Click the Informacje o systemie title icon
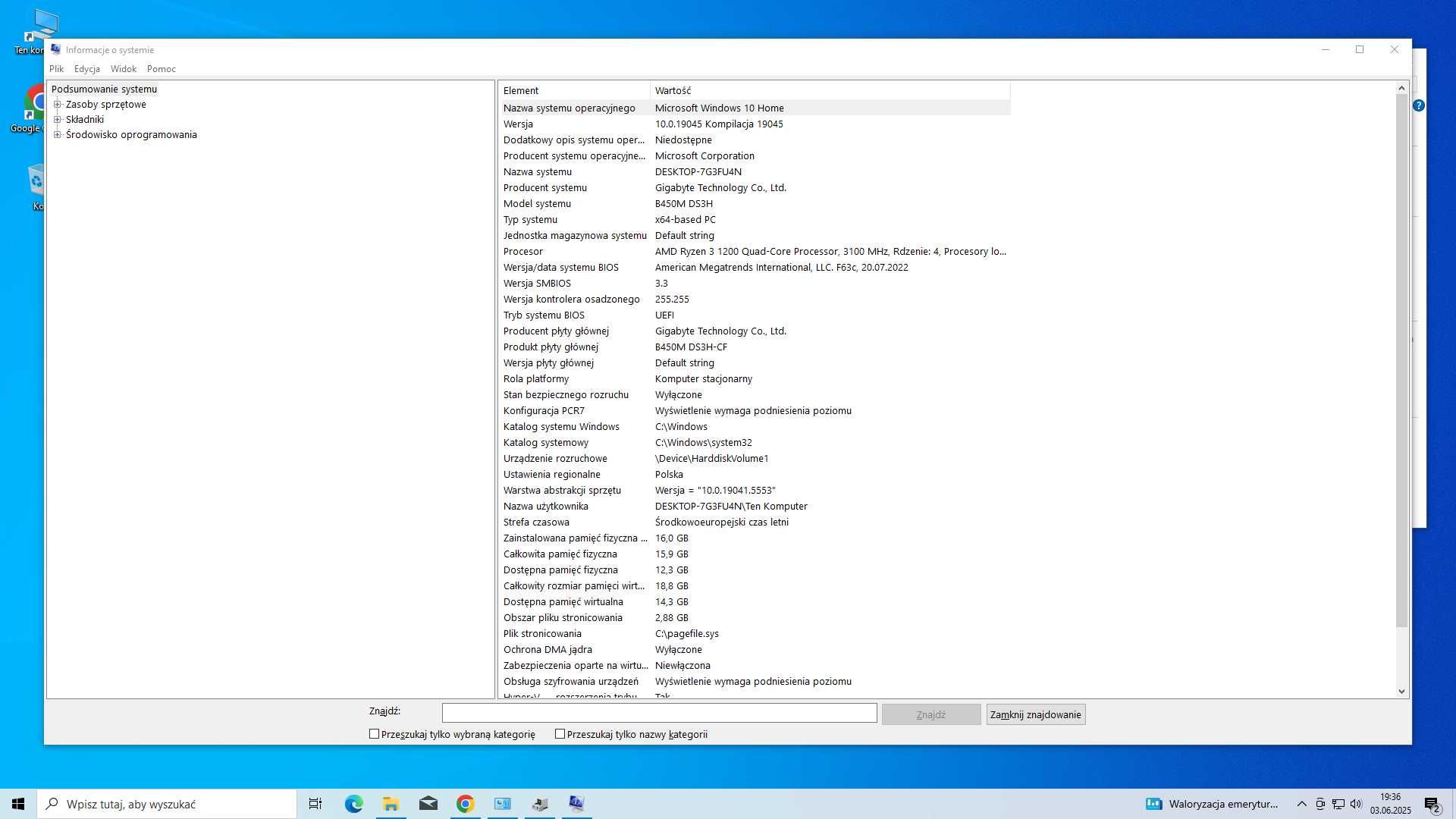This screenshot has height=819, width=1456. (55, 49)
